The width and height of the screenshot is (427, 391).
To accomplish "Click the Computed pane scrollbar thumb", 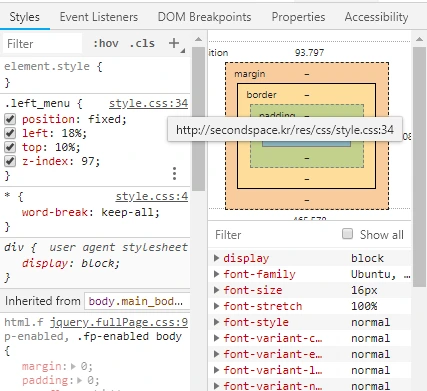I will 419,166.
